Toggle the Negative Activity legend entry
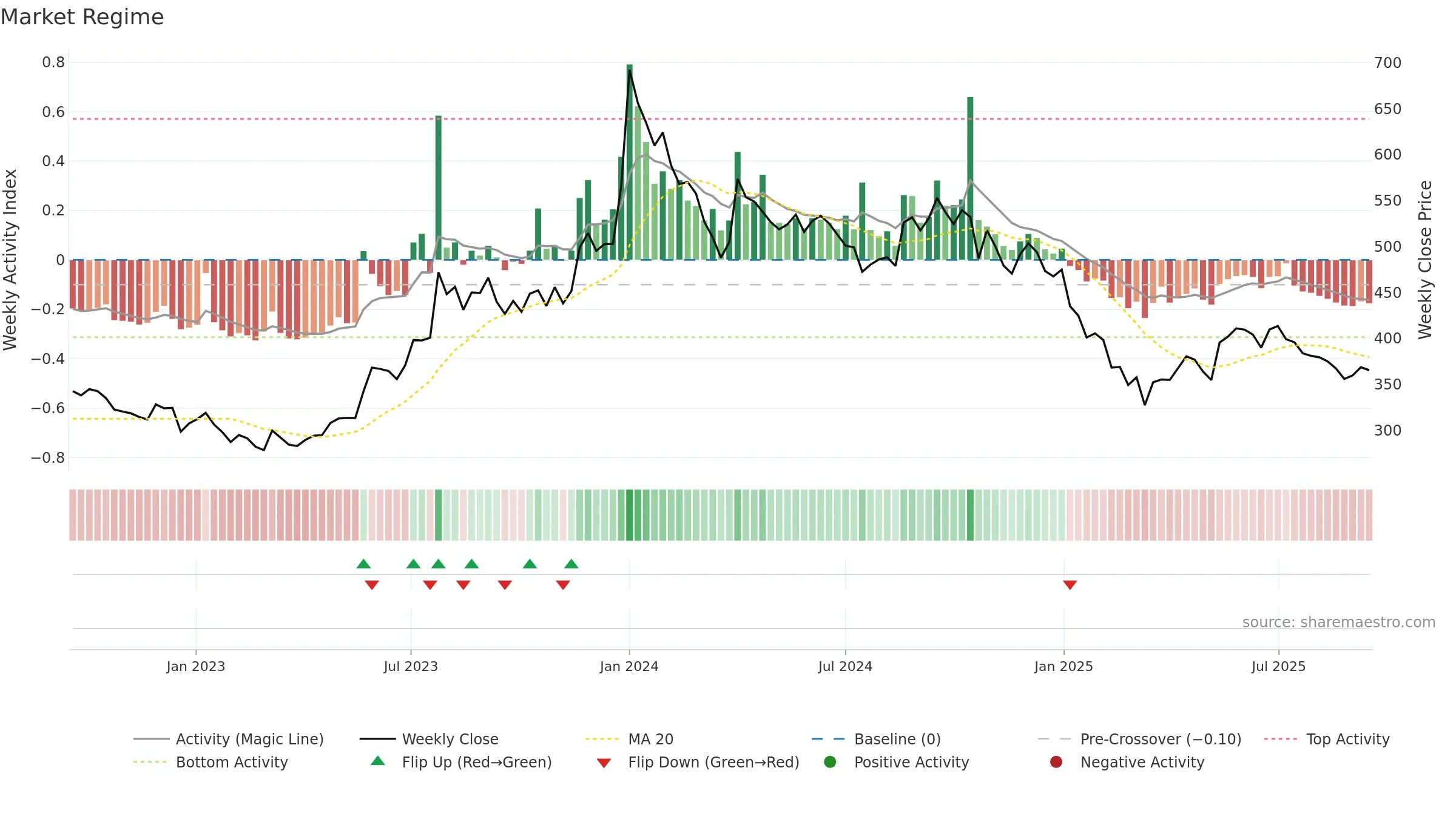1456x819 pixels. click(x=1127, y=762)
